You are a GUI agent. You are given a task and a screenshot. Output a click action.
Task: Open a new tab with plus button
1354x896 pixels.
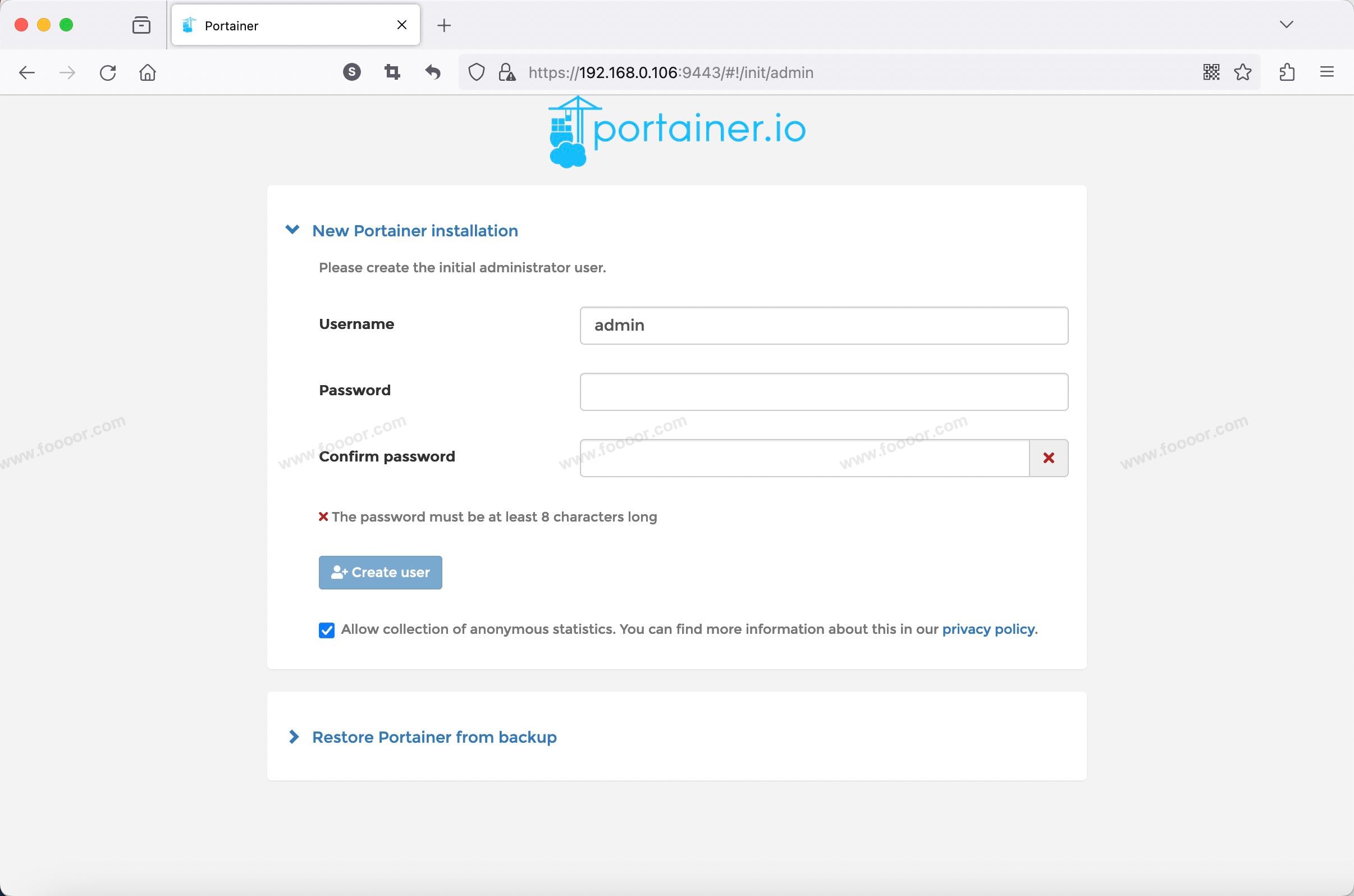coord(444,25)
